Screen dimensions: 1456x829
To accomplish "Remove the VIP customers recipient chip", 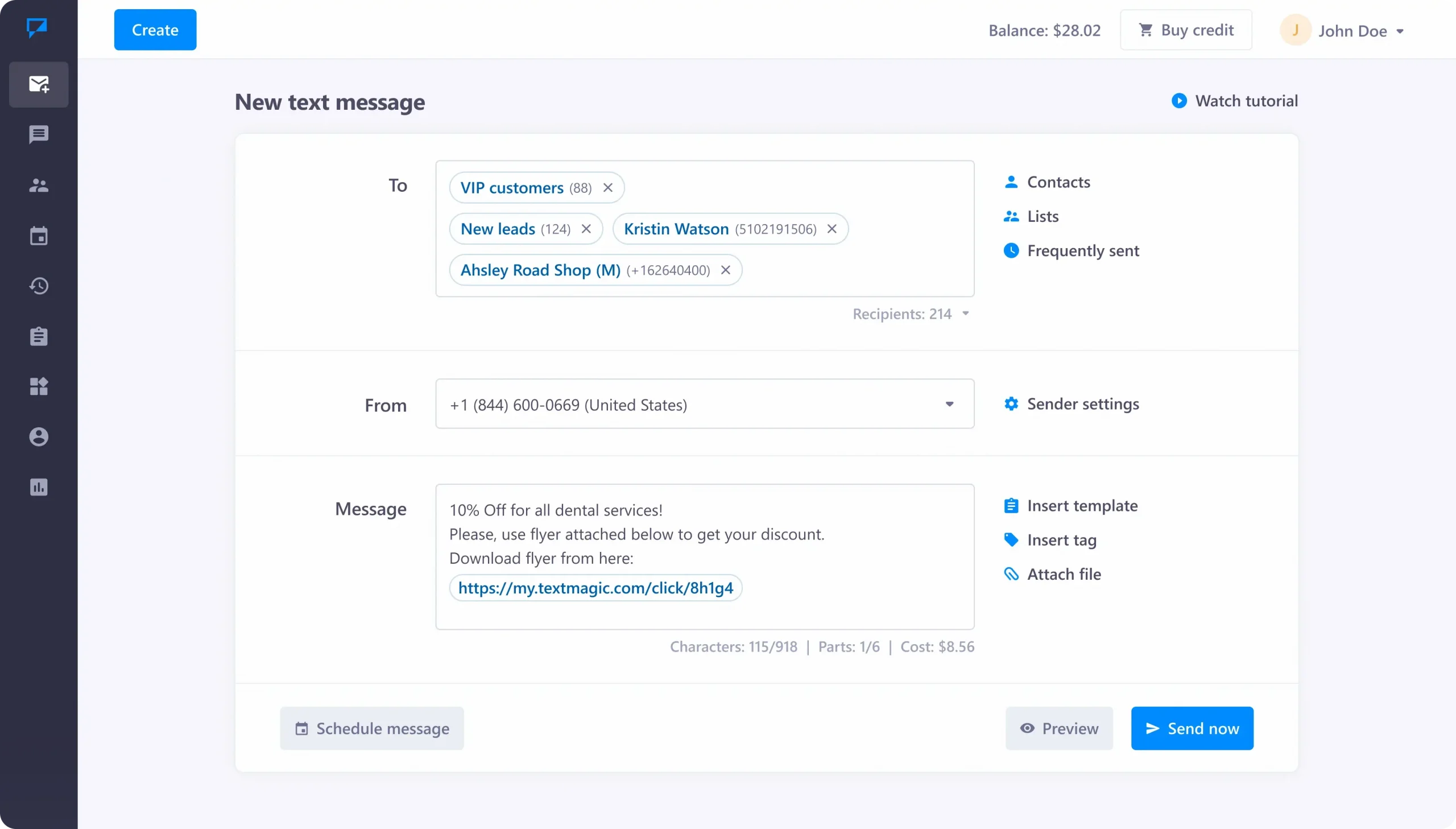I will [x=607, y=188].
